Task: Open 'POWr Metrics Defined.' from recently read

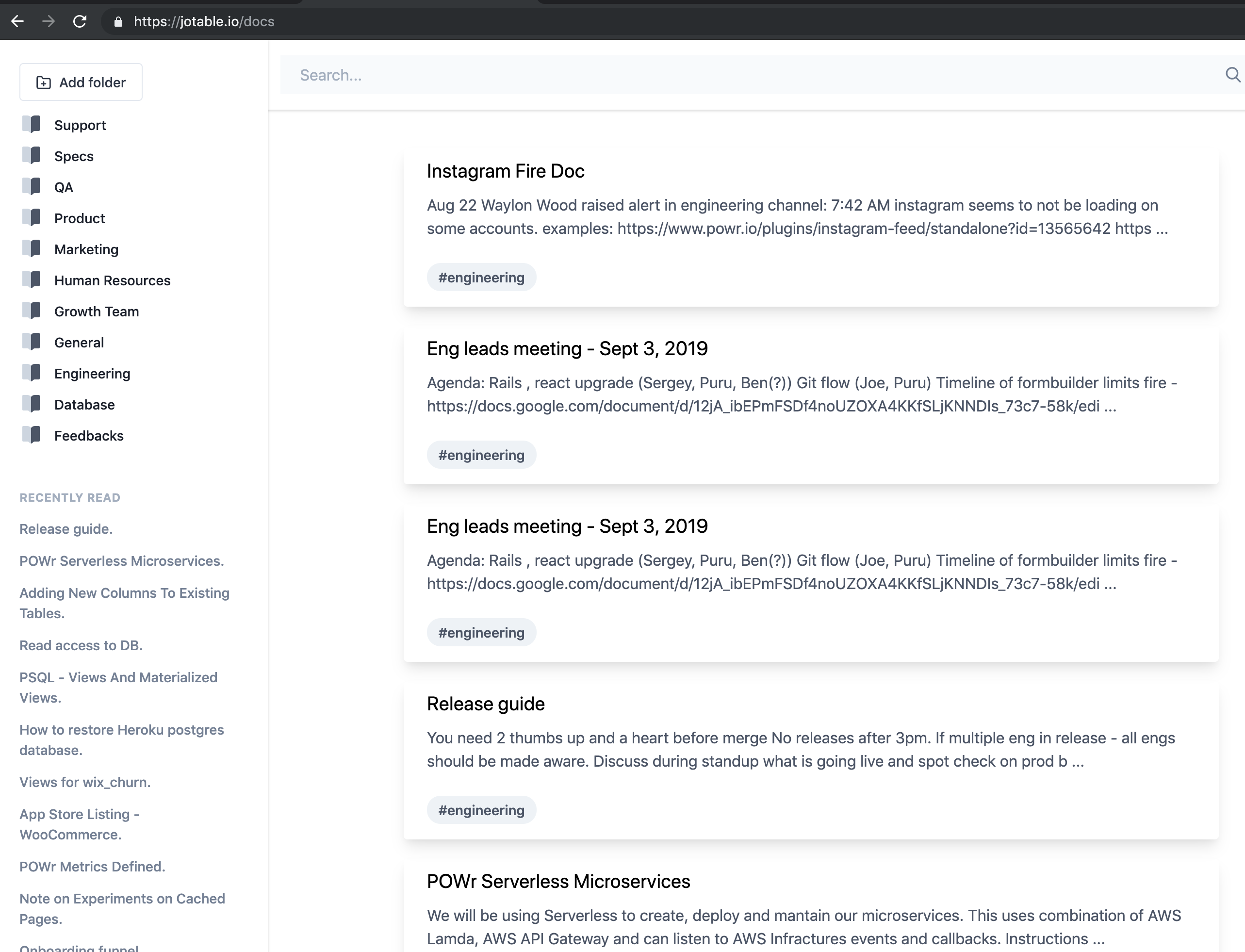Action: pyautogui.click(x=92, y=866)
